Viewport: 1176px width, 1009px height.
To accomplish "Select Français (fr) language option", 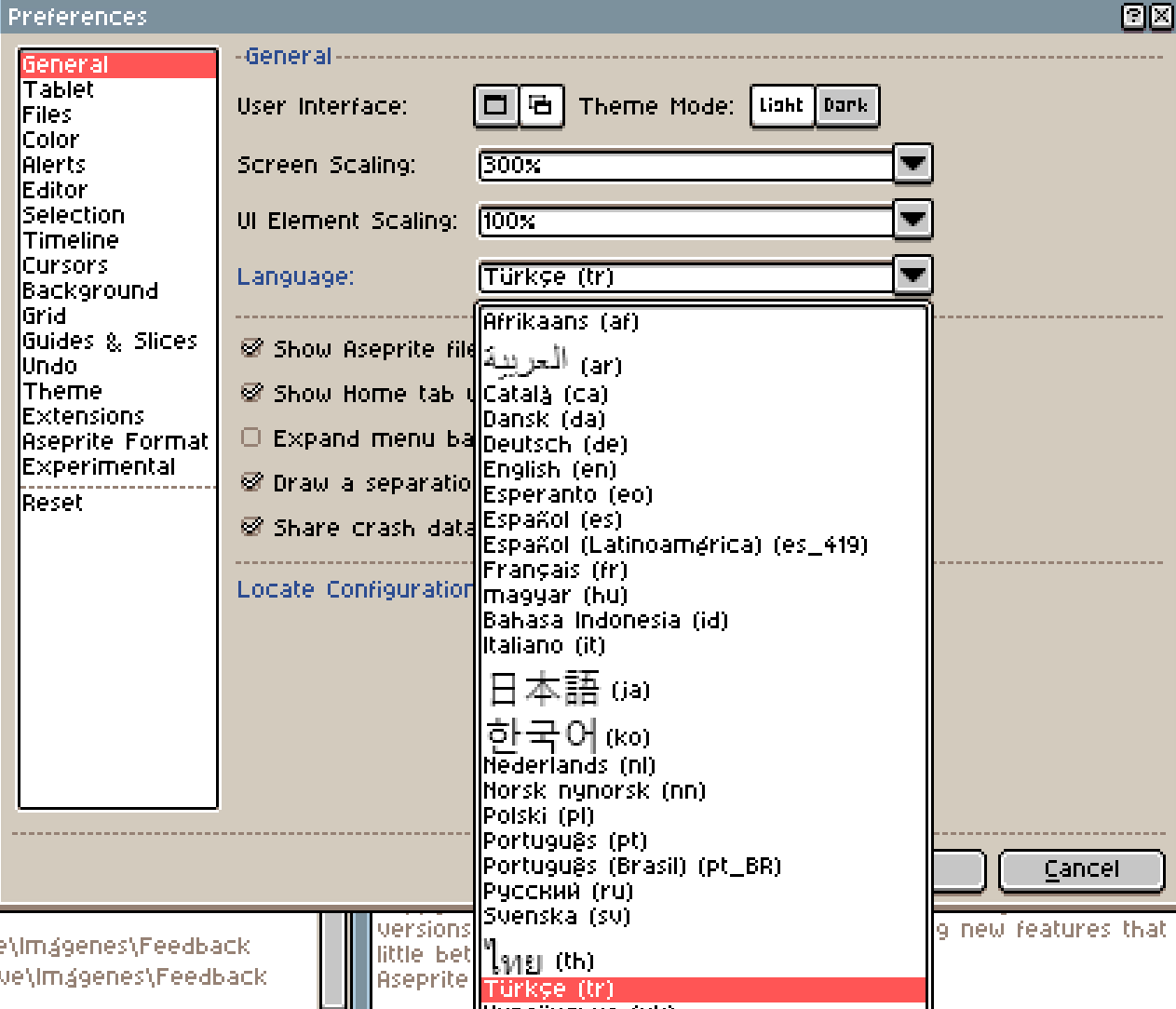I will coord(555,570).
